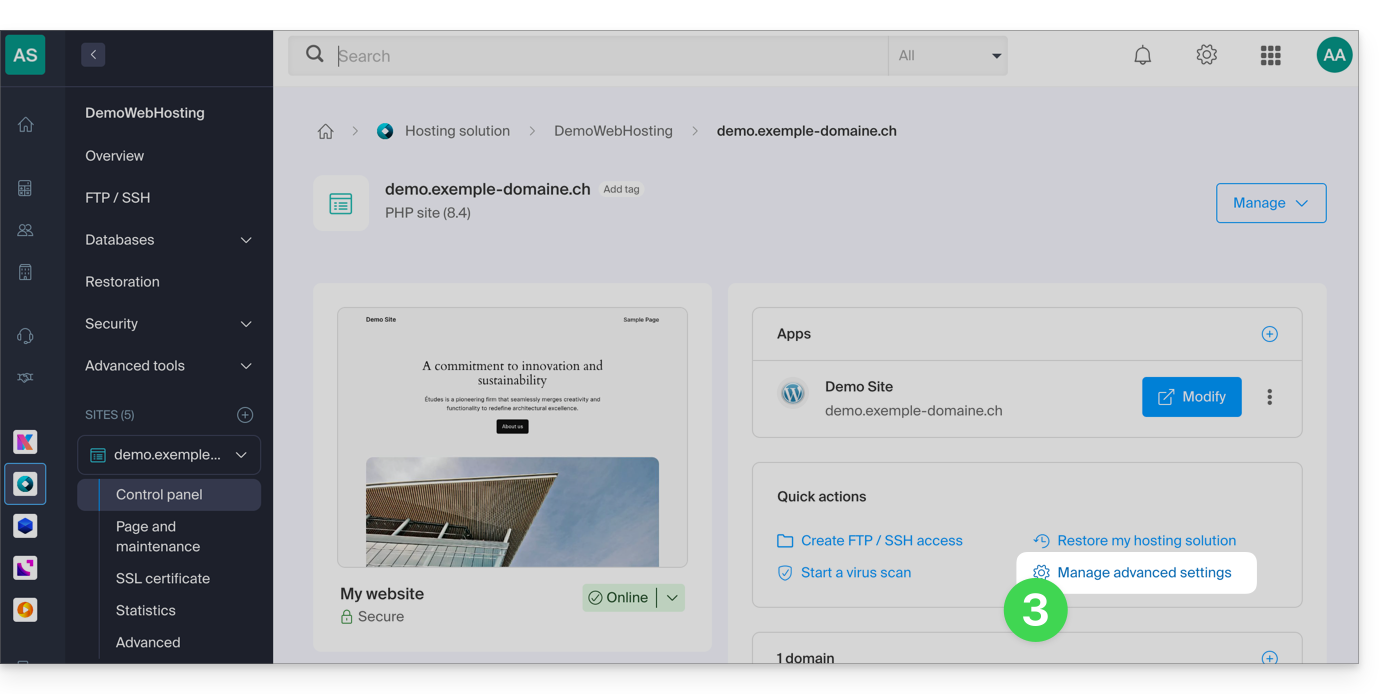This screenshot has width=1389, height=694.
Task: Collapse sidebar using the back arrow button
Action: pos(93,55)
